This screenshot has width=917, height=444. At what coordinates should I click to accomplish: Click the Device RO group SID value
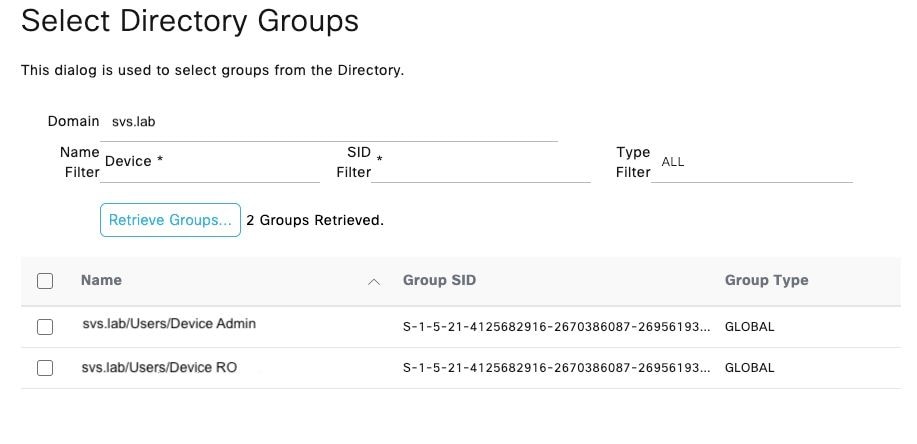pyautogui.click(x=557, y=368)
